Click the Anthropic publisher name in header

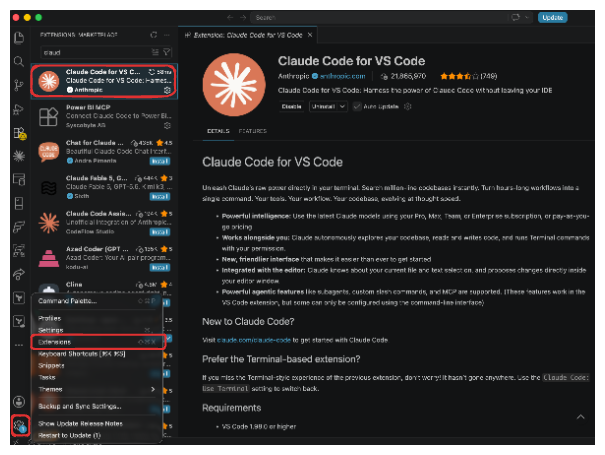pos(293,76)
